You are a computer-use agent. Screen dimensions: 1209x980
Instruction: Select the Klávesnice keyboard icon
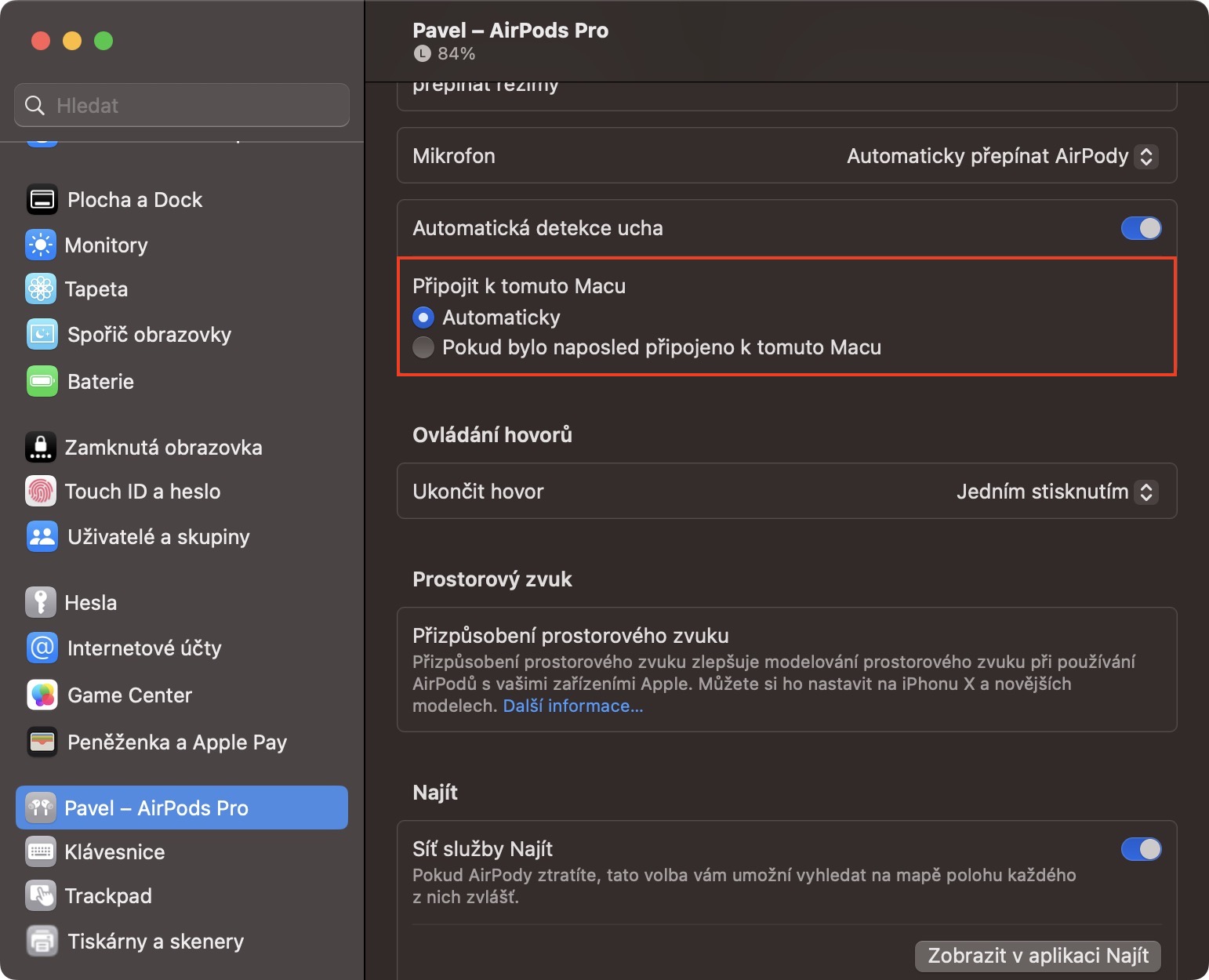pyautogui.click(x=40, y=852)
